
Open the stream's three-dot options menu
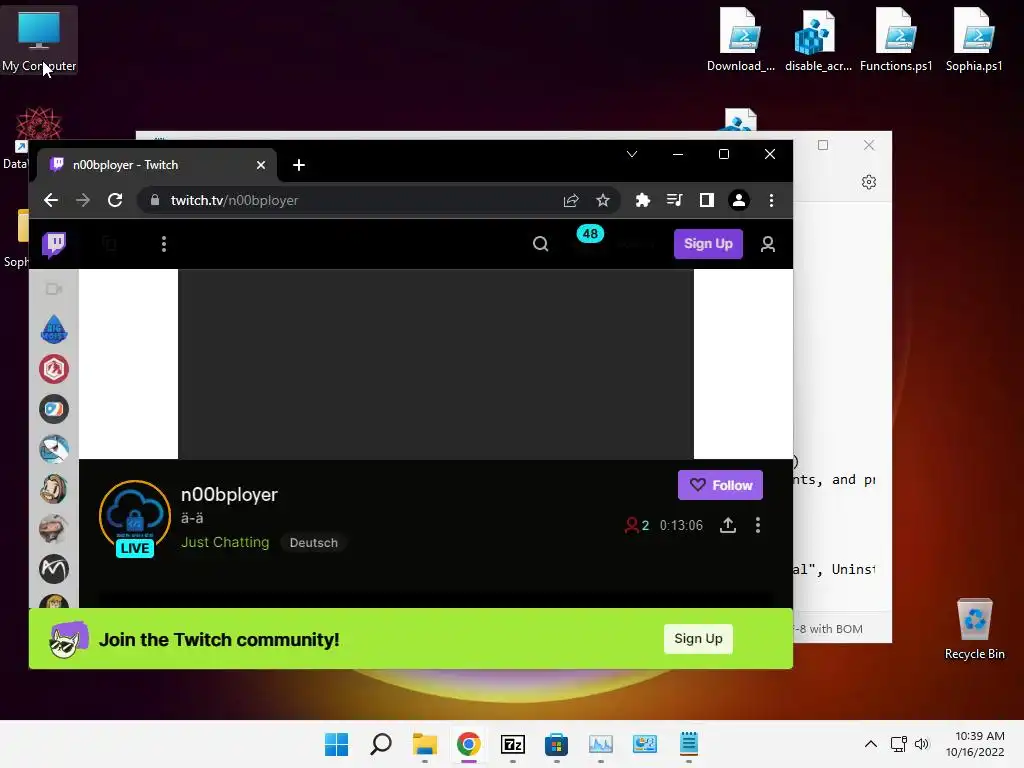coord(758,525)
